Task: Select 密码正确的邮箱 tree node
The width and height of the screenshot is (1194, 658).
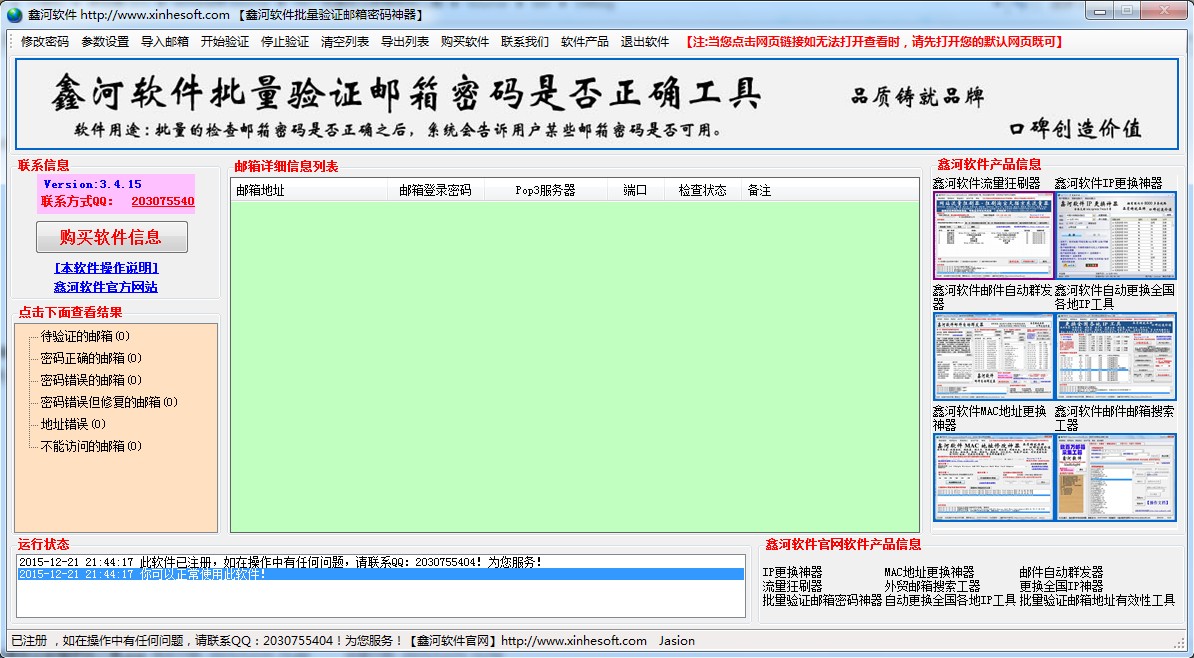Action: coord(91,358)
